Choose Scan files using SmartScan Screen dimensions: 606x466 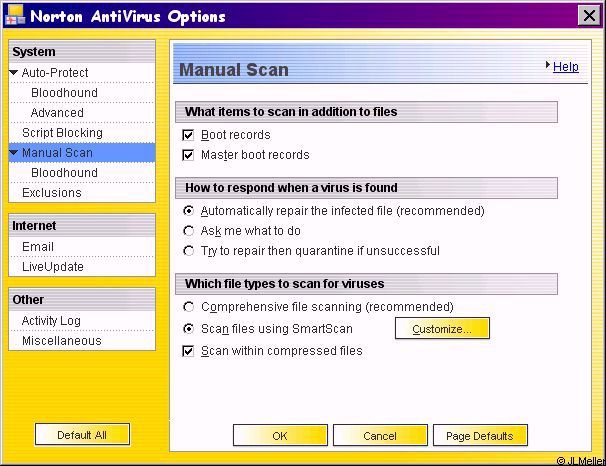pyautogui.click(x=188, y=329)
